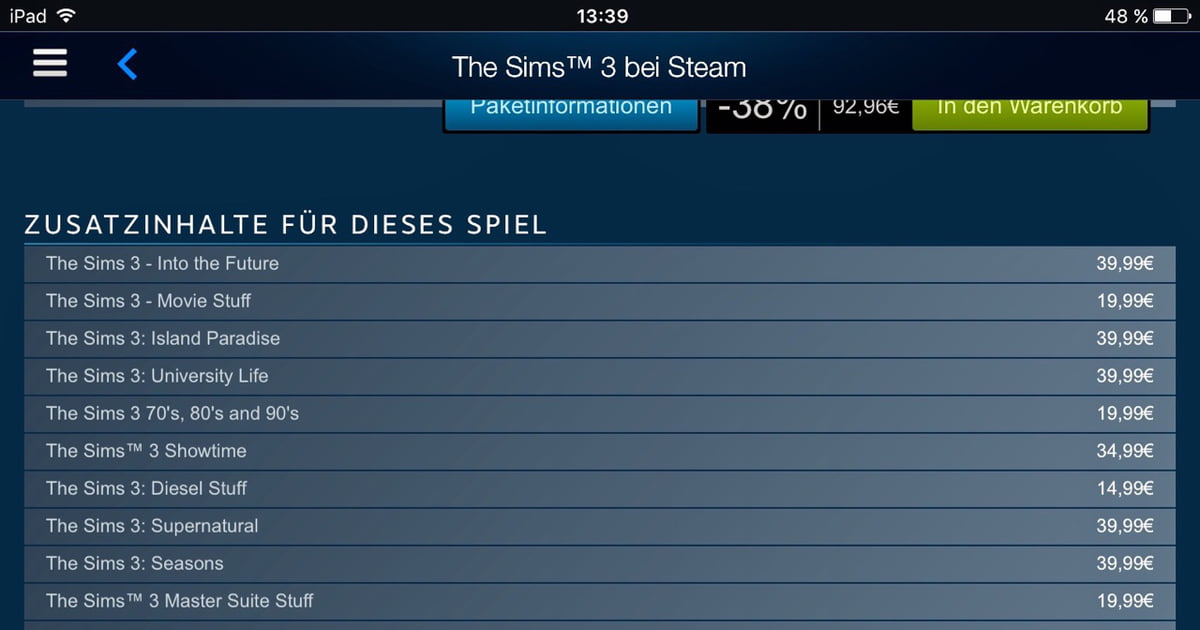Select The Sims 3: Island Paradise row
This screenshot has width=1200, height=630.
coord(601,339)
